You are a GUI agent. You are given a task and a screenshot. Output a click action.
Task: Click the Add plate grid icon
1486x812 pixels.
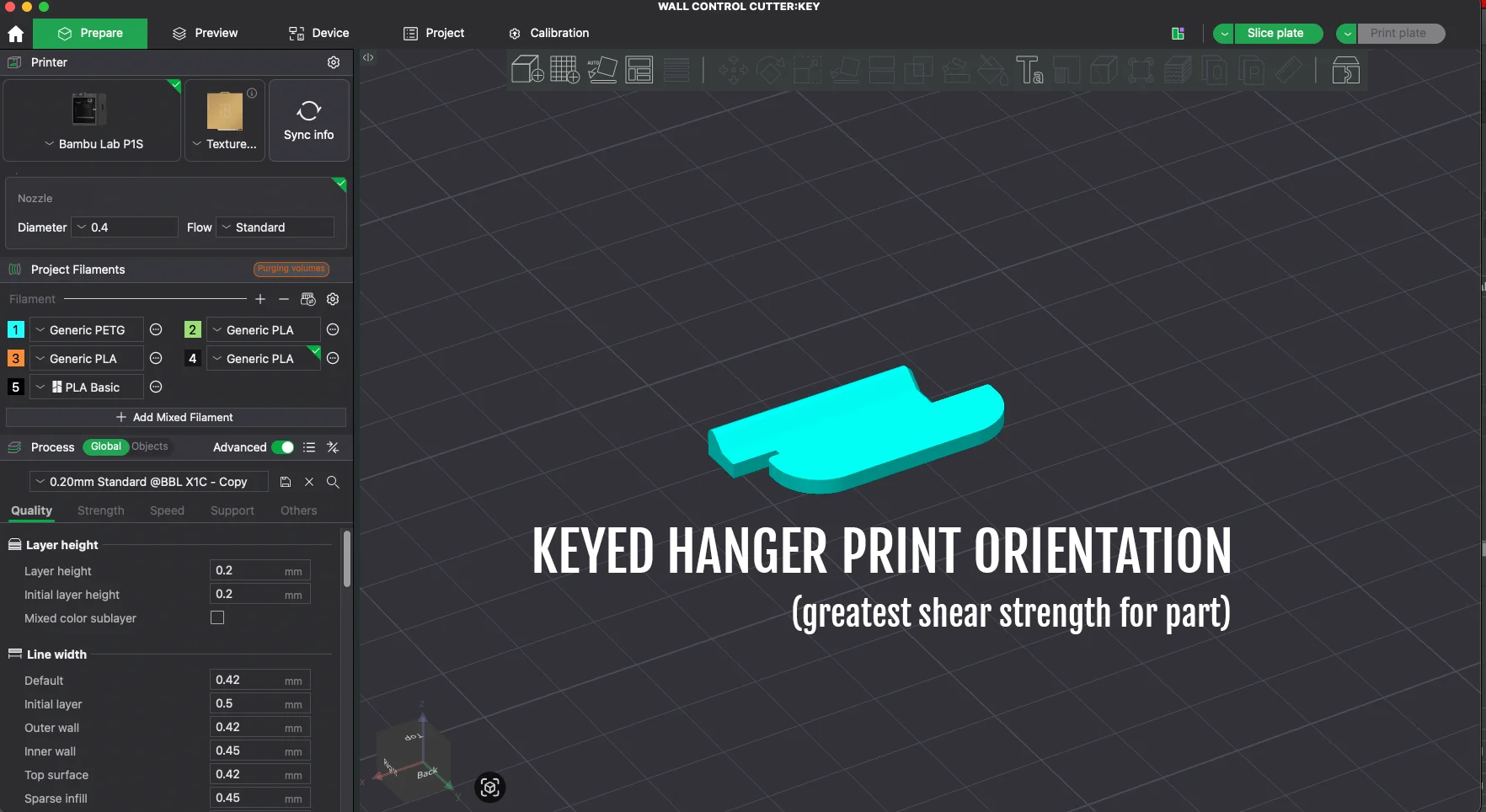coord(564,70)
